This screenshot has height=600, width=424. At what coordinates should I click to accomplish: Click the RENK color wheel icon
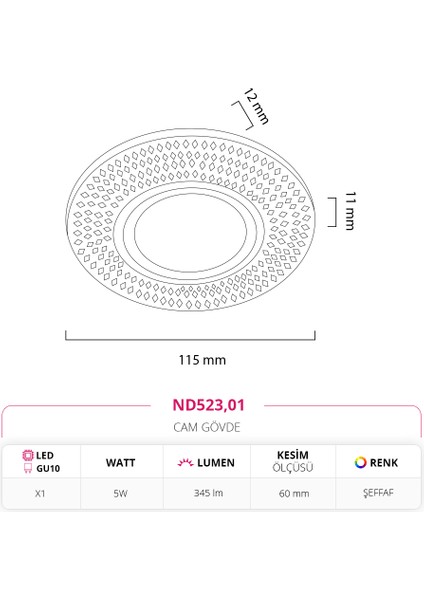[360, 463]
